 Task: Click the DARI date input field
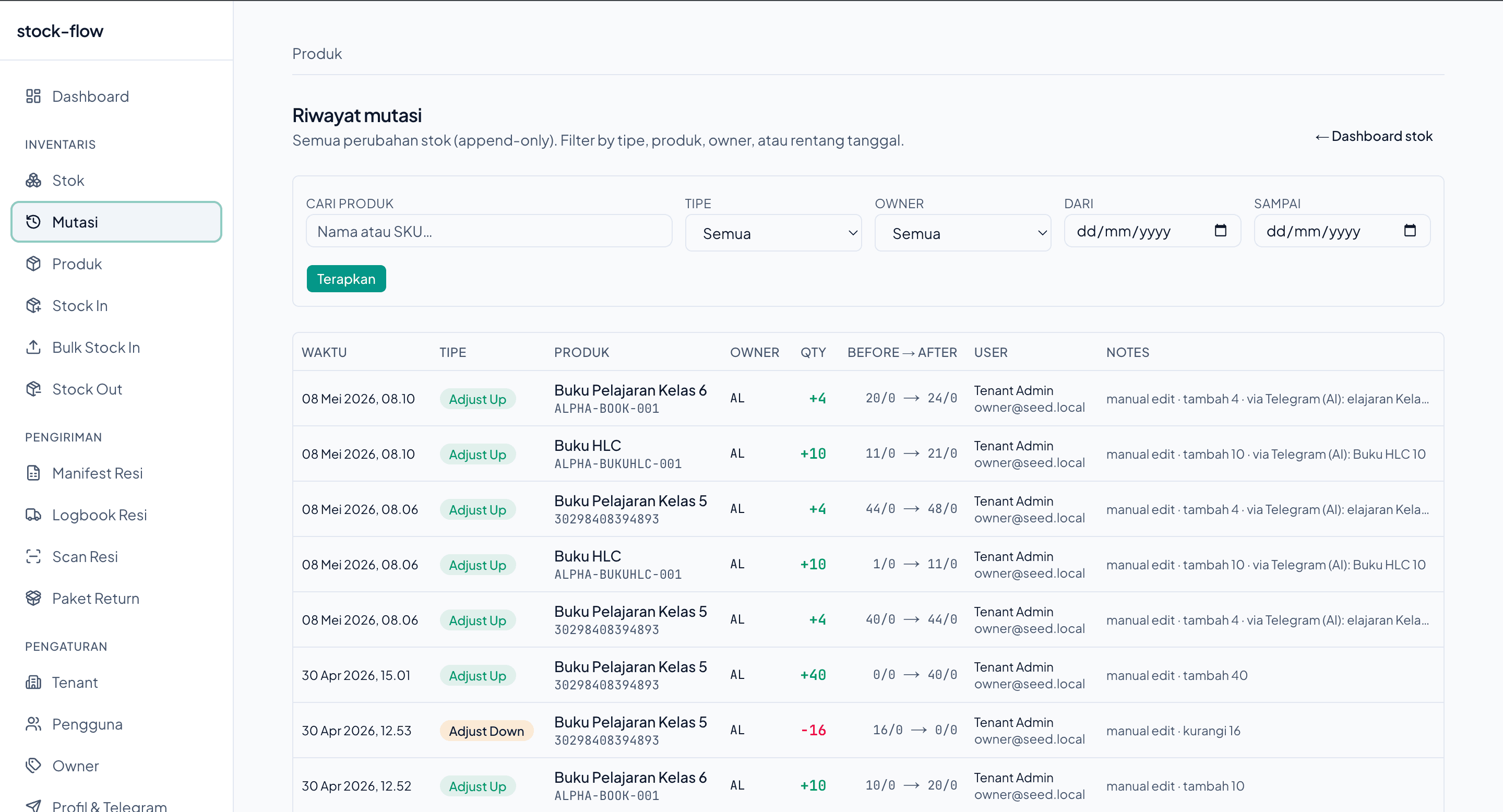(1152, 231)
